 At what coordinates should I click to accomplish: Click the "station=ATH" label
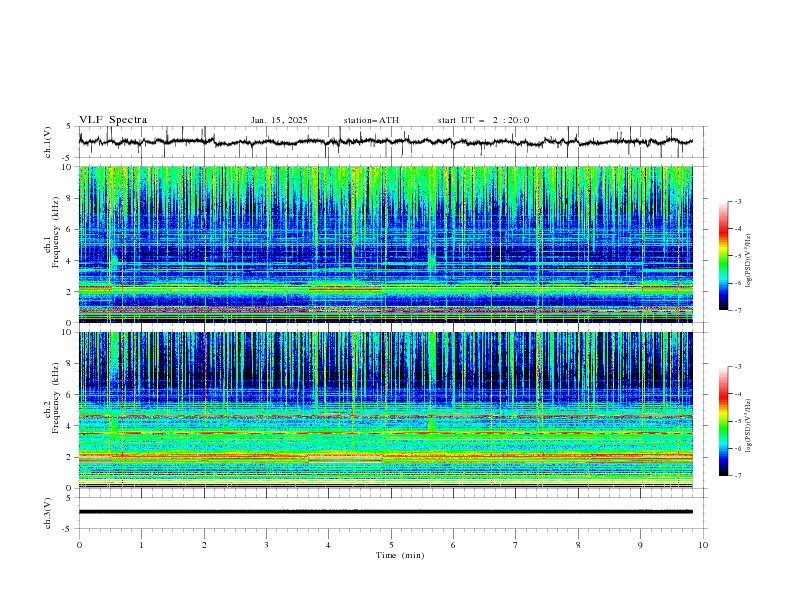[x=371, y=120]
